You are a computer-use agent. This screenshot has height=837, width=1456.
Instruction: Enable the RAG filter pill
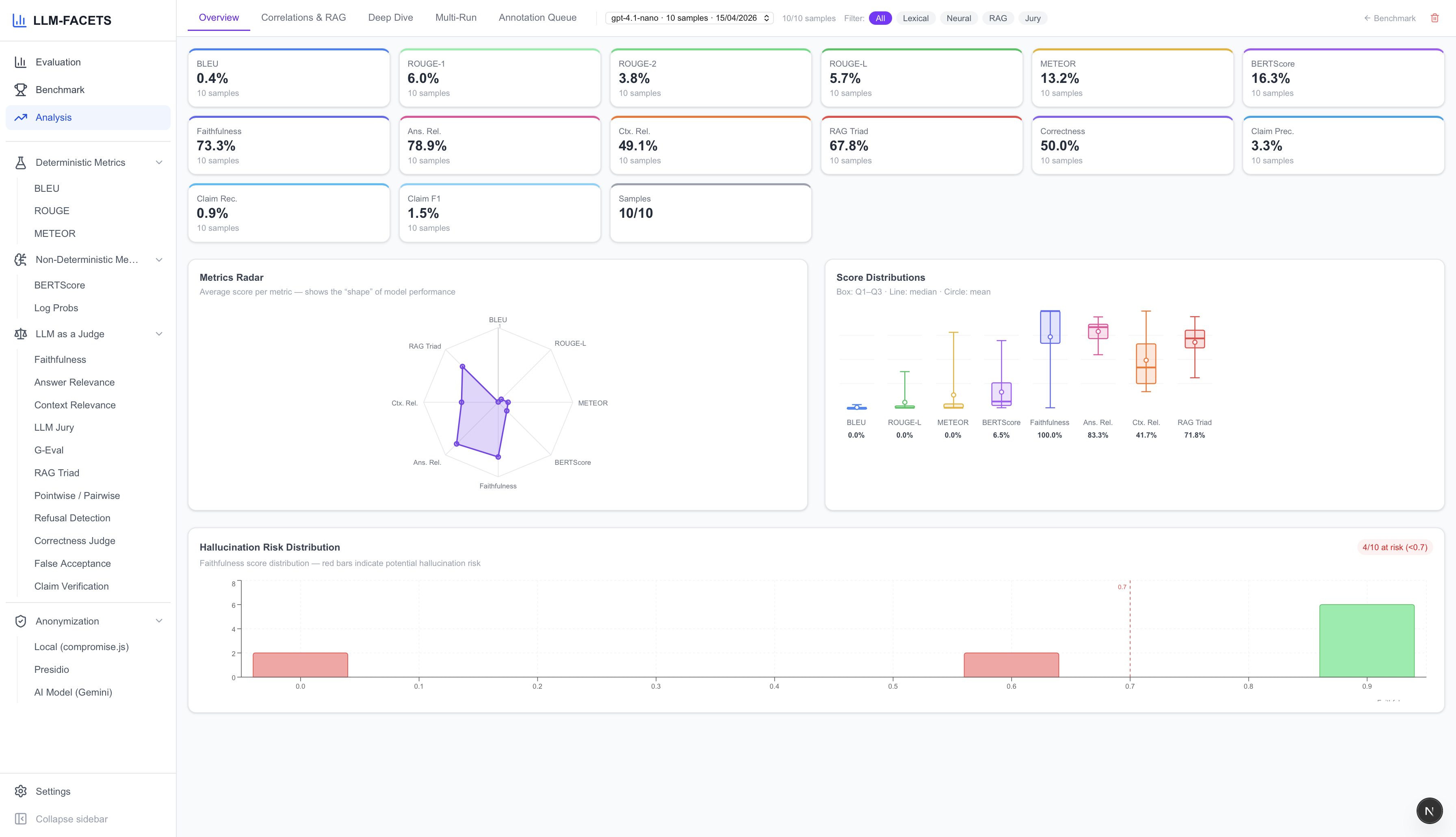pos(997,18)
